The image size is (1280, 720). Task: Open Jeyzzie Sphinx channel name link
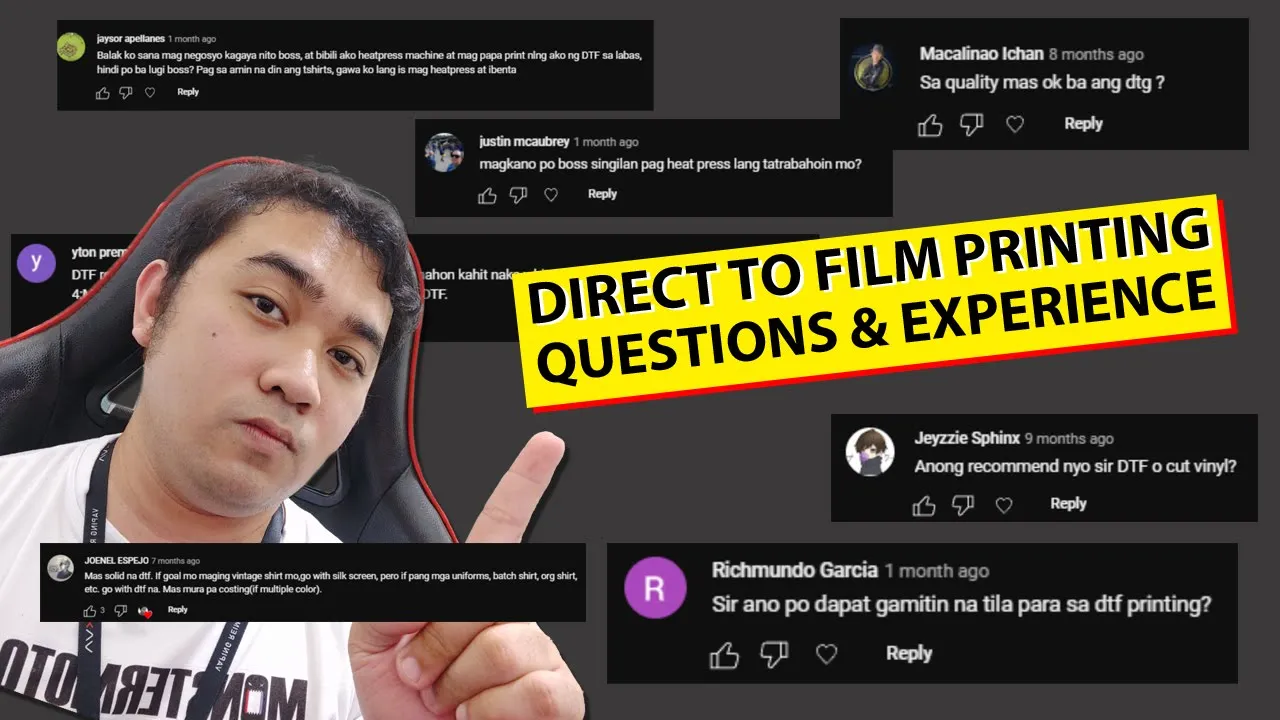[x=966, y=438]
